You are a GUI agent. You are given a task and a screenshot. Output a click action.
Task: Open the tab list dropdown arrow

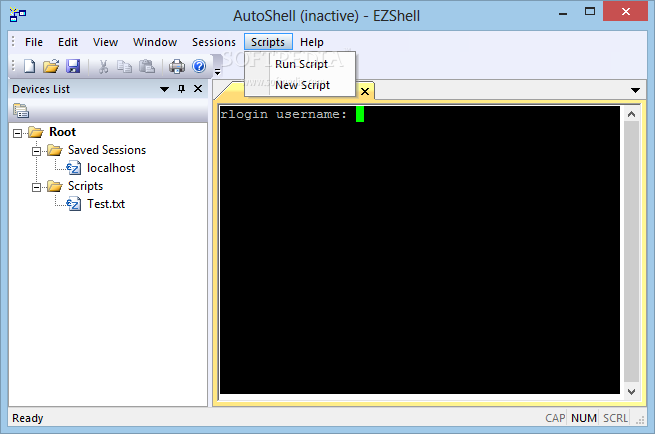click(x=635, y=90)
